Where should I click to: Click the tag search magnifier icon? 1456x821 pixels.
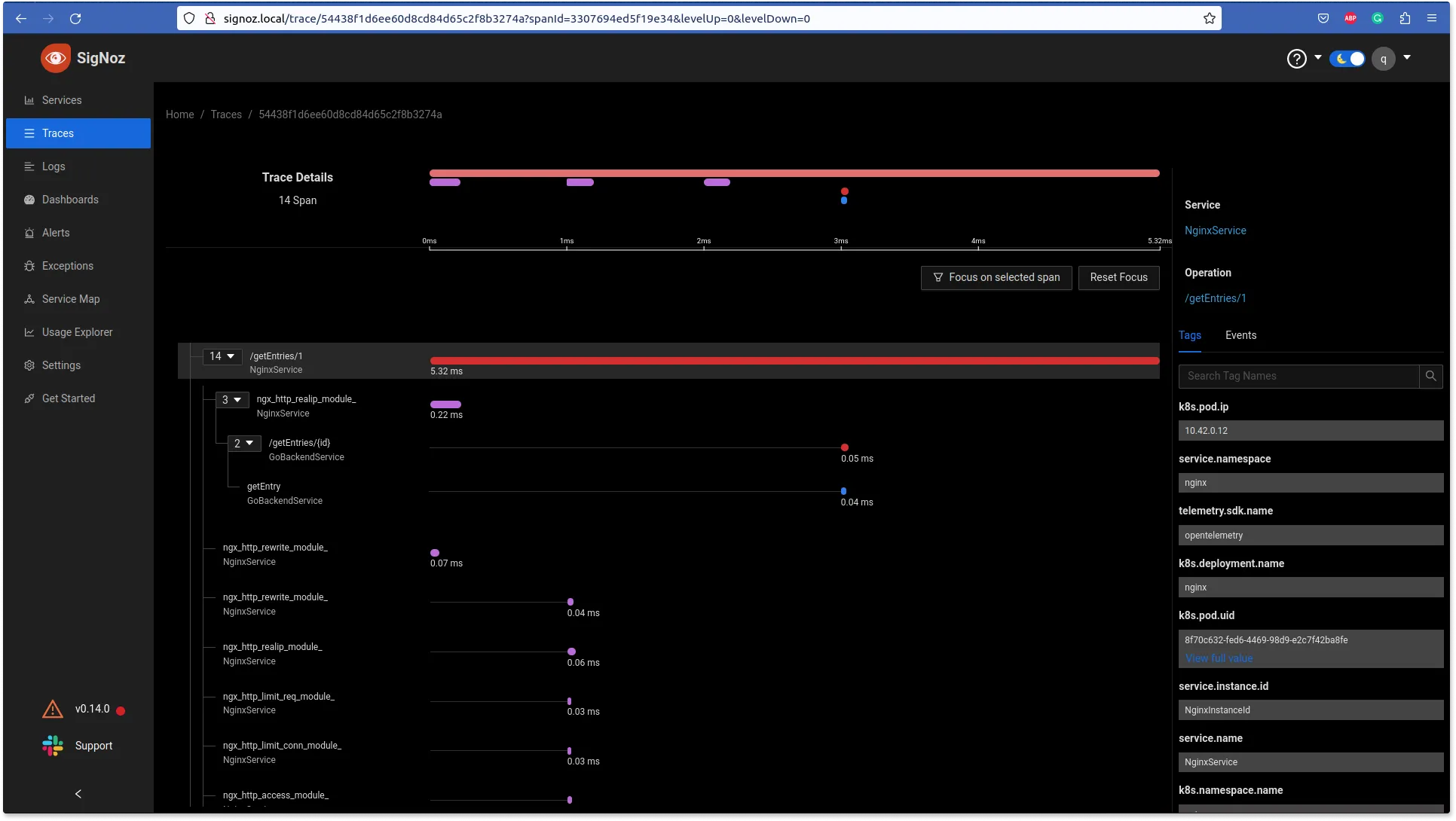pyautogui.click(x=1430, y=376)
